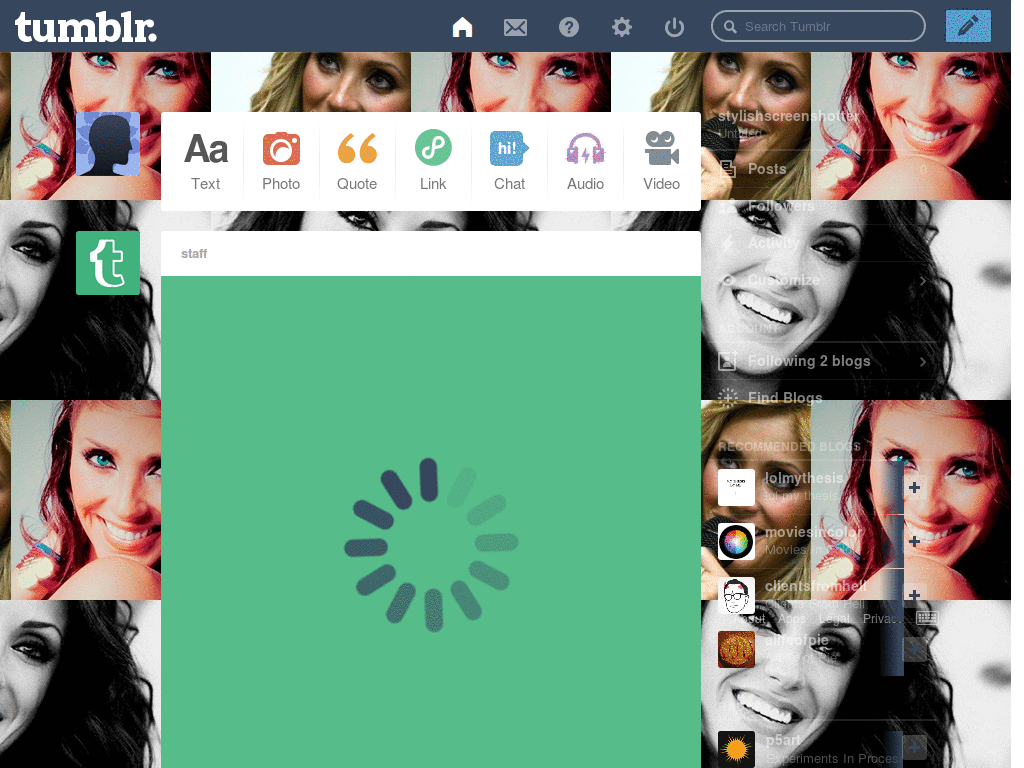Click the Customize eye icon
1024x768 pixels.
point(728,280)
